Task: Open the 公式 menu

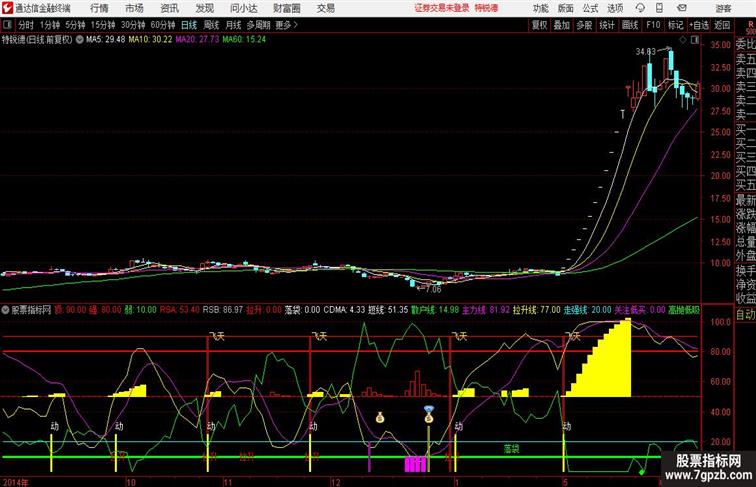Action: pyautogui.click(x=590, y=8)
